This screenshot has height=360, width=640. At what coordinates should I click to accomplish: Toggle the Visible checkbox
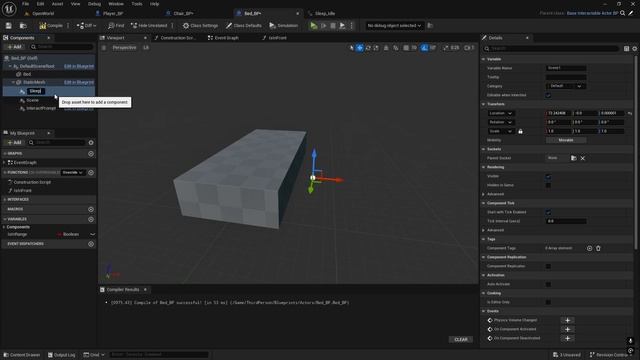(548, 176)
